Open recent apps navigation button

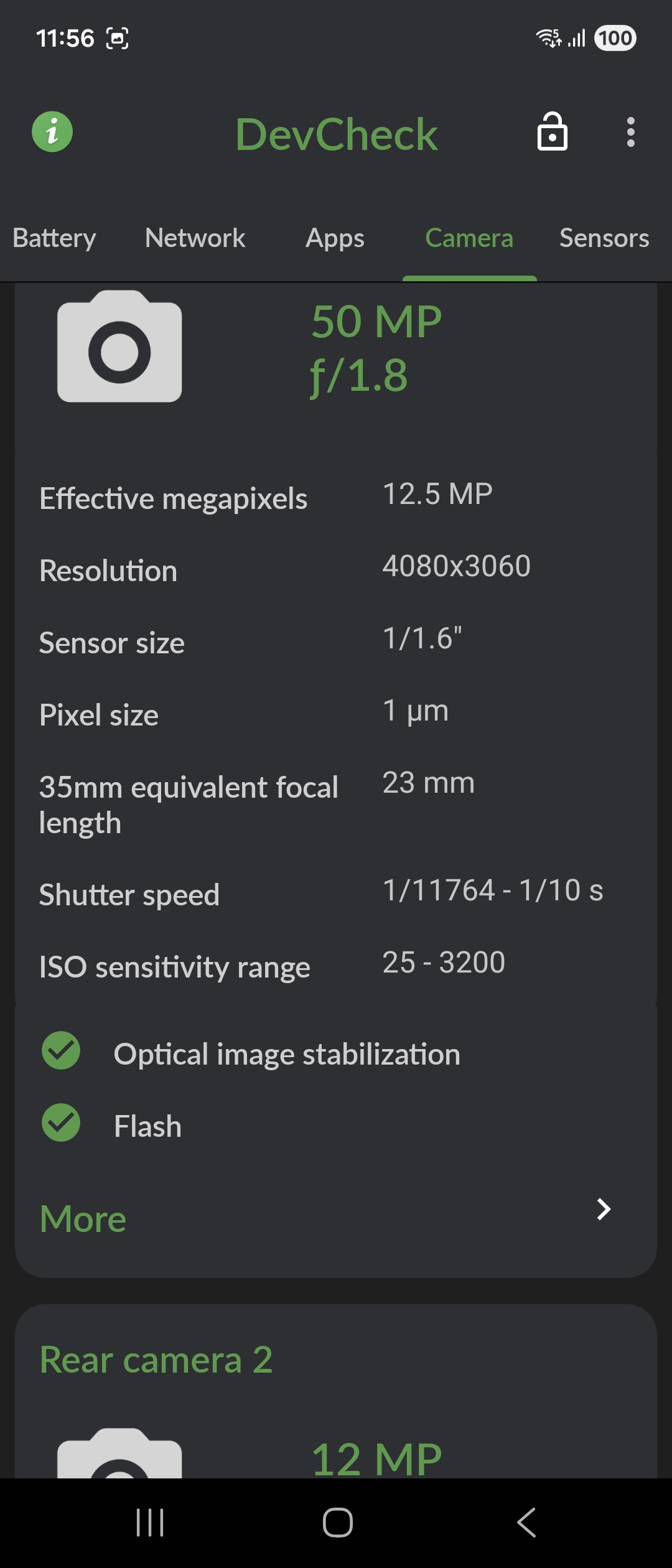point(150,1523)
